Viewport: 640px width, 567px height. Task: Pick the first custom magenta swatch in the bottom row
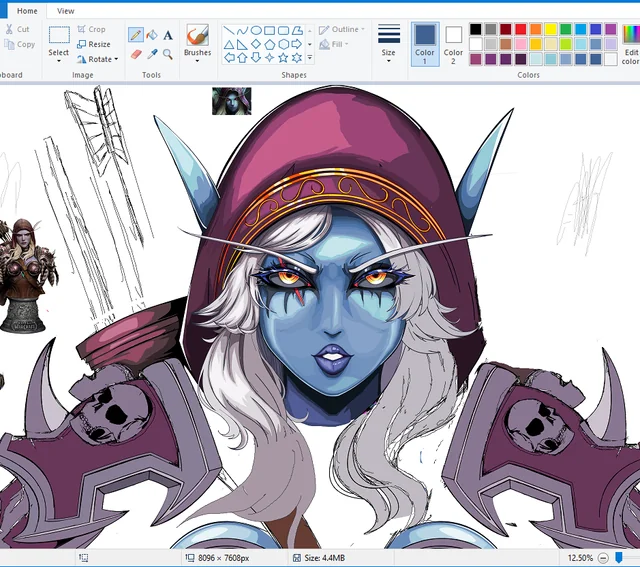476,59
